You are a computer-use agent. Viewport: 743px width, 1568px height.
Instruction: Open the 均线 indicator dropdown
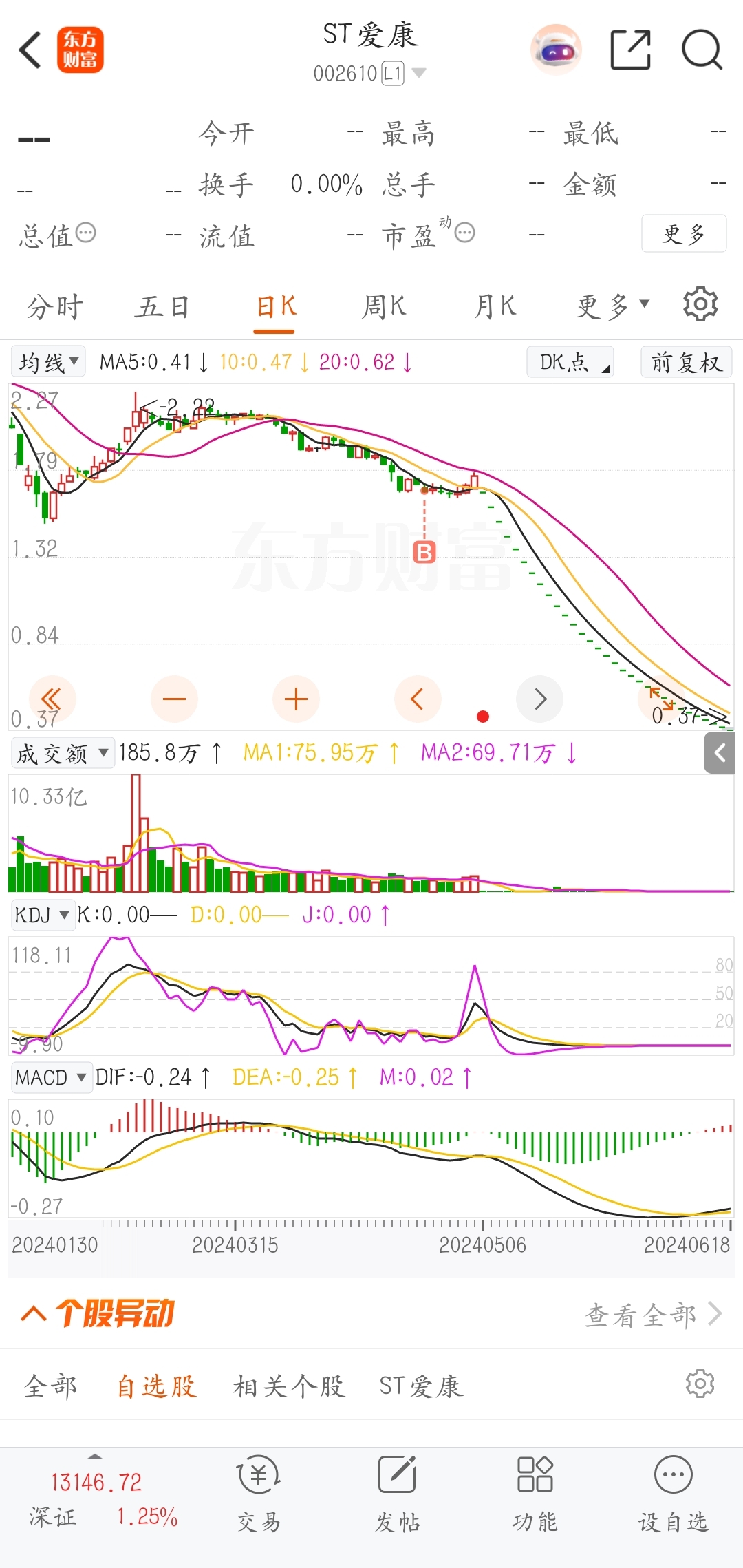click(x=48, y=361)
